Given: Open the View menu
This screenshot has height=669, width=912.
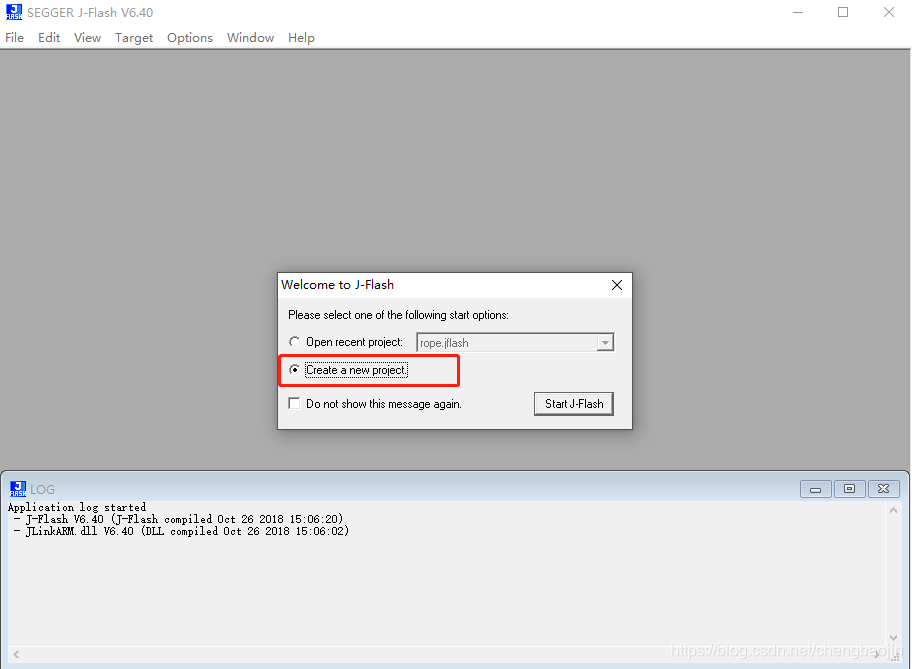Looking at the screenshot, I should 87,38.
